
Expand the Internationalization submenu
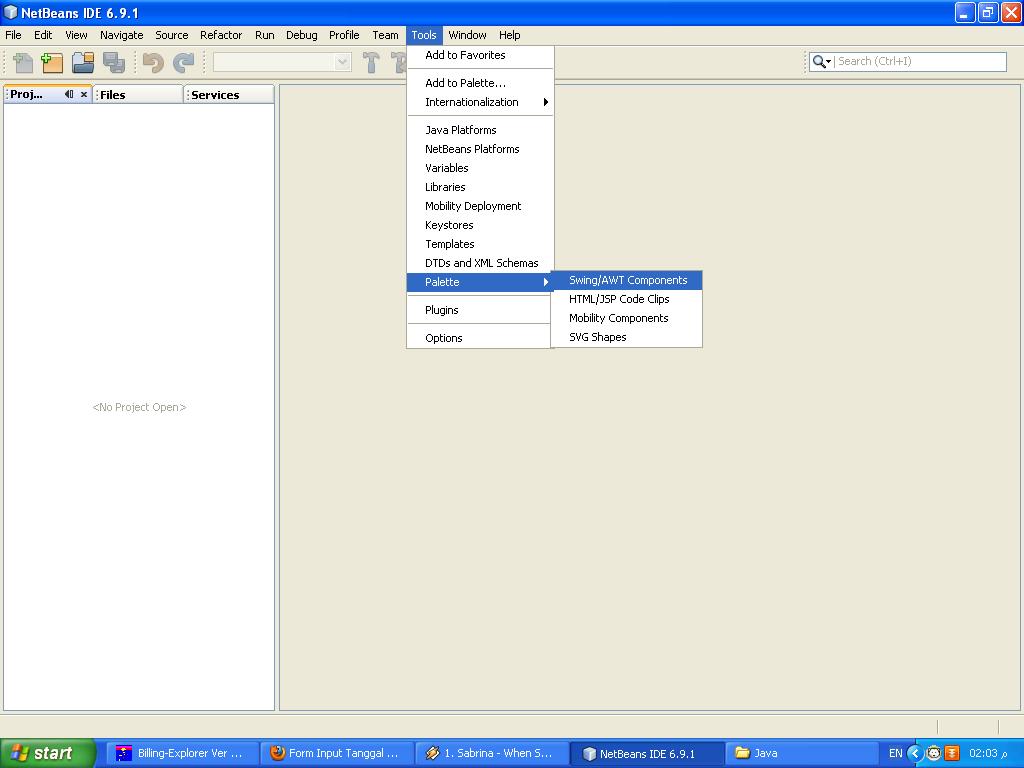point(480,102)
